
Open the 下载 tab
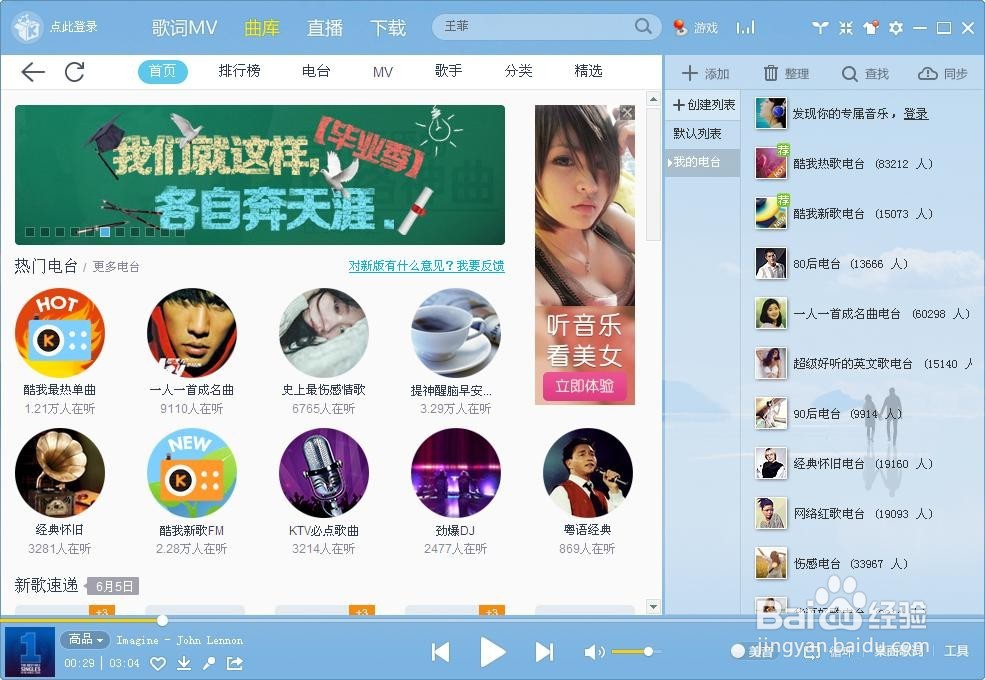coord(388,28)
